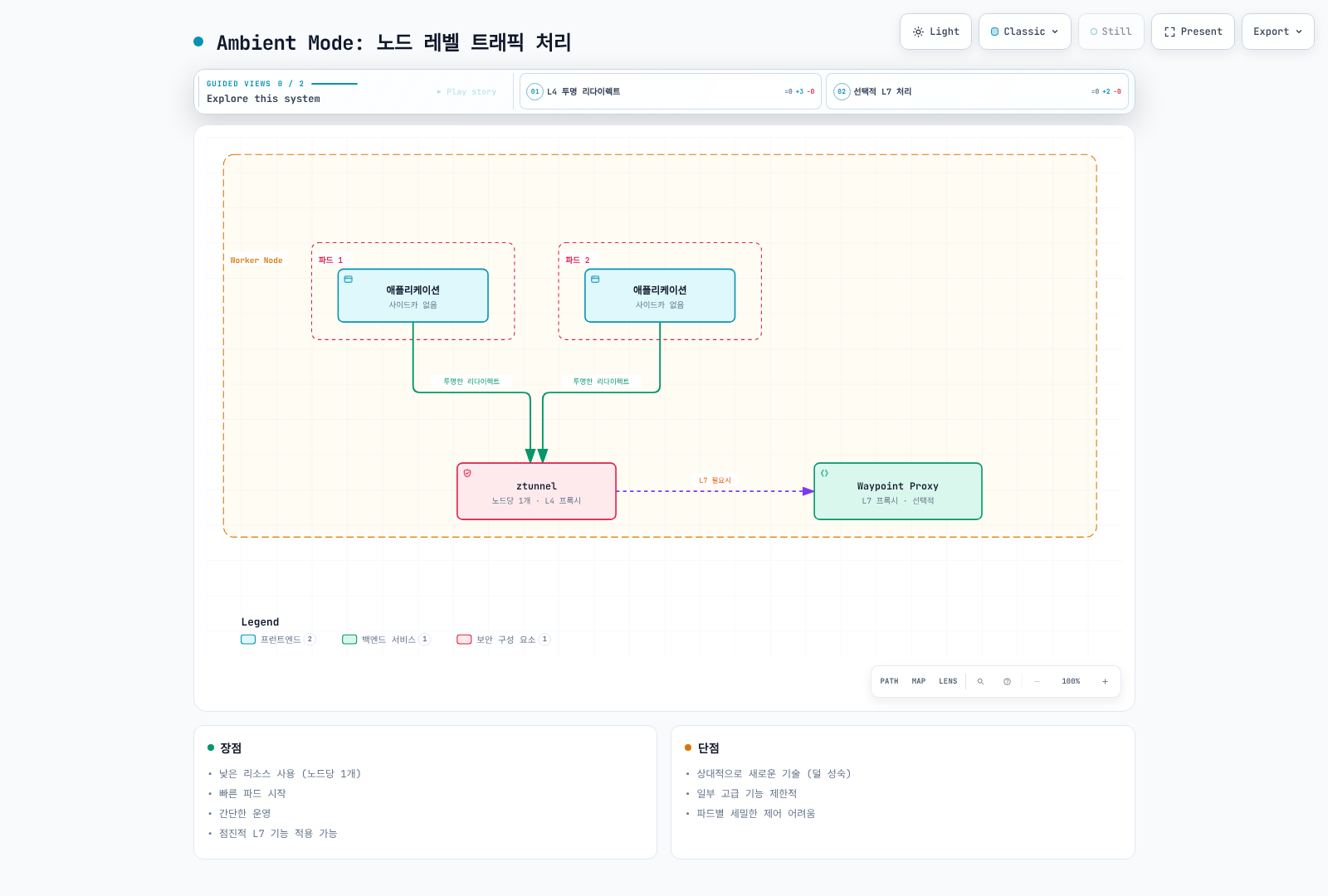Image resolution: width=1328 pixels, height=896 pixels.
Task: Enter Present fullscreen mode
Action: point(1193,32)
